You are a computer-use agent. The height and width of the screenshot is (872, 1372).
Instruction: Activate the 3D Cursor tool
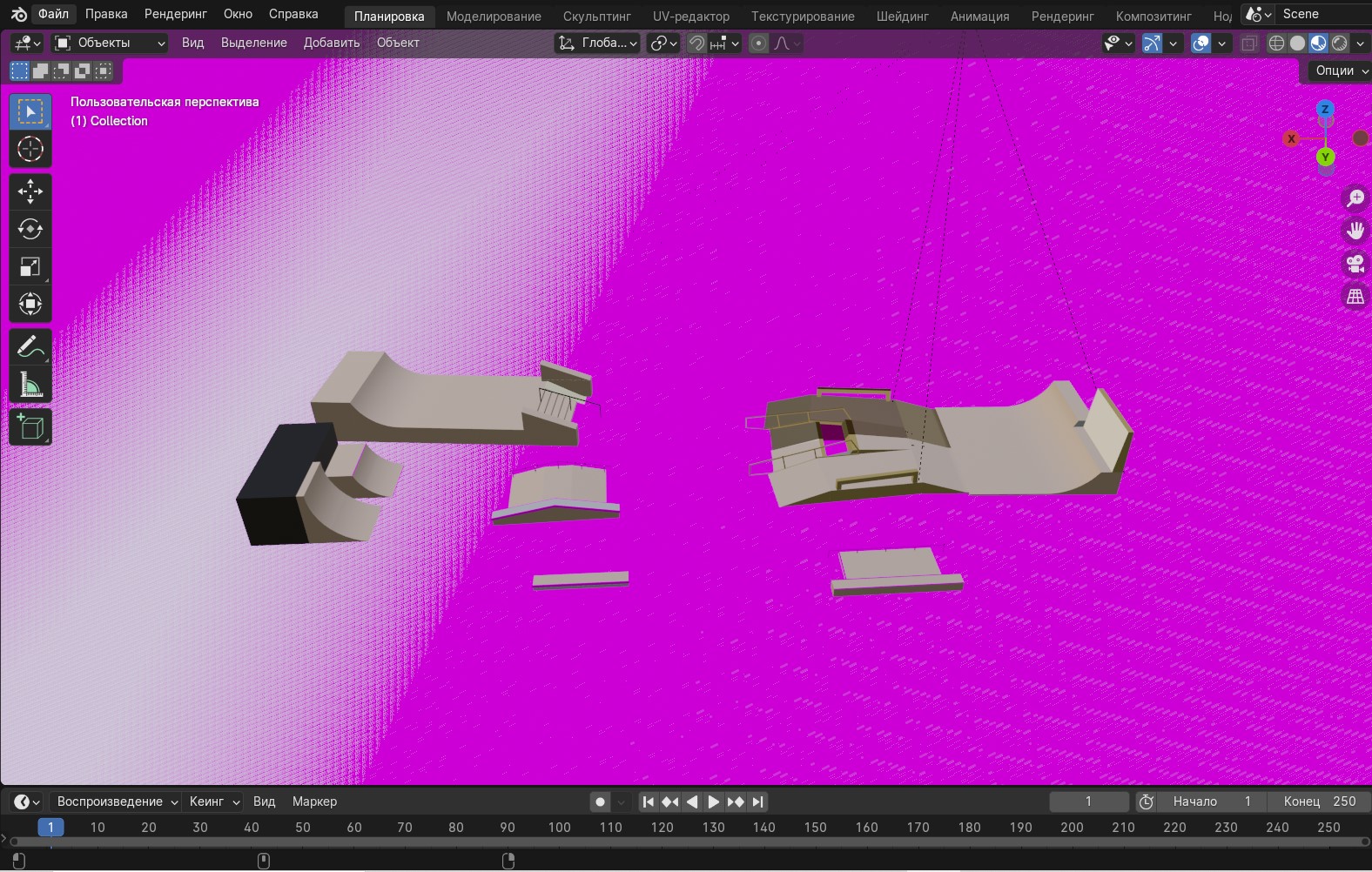30,149
